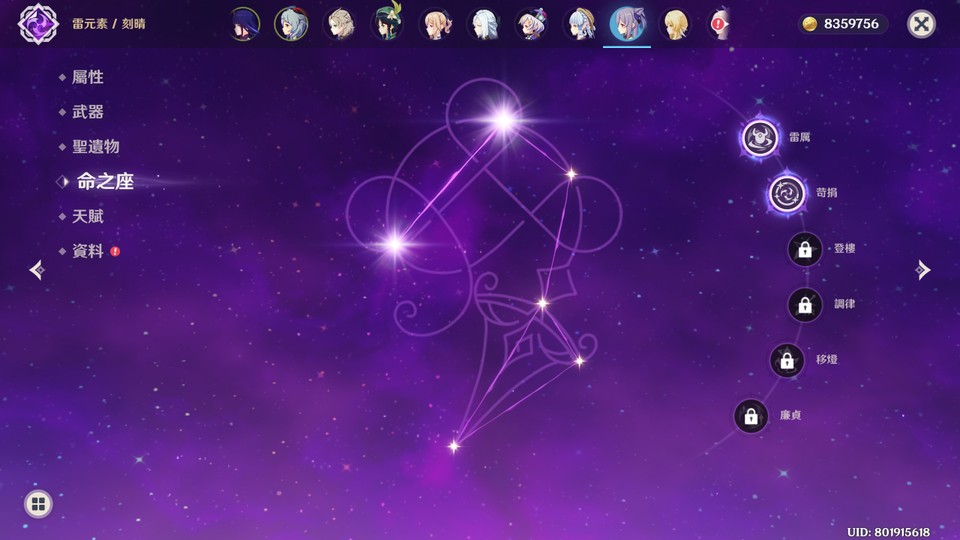
Task: Click the bottommost star of the constellation
Action: pyautogui.click(x=454, y=446)
